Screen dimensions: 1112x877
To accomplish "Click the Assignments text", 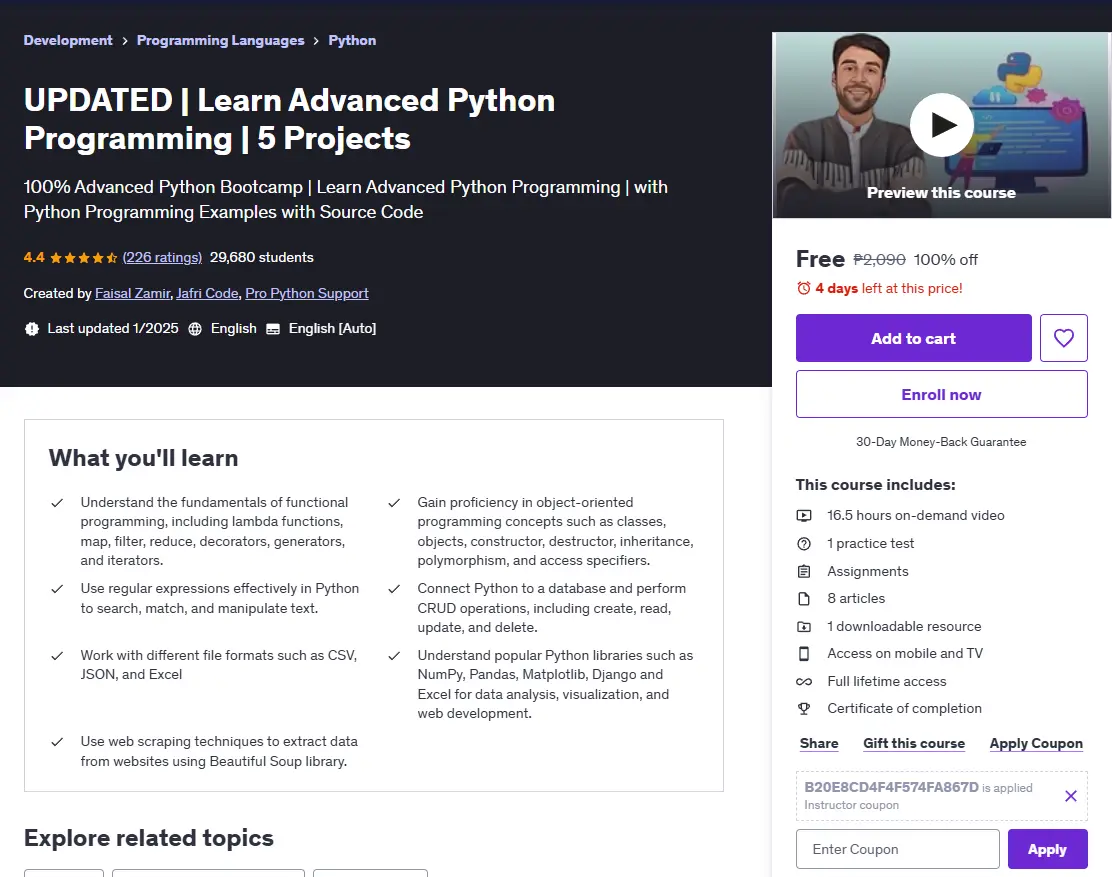I will pyautogui.click(x=867, y=571).
